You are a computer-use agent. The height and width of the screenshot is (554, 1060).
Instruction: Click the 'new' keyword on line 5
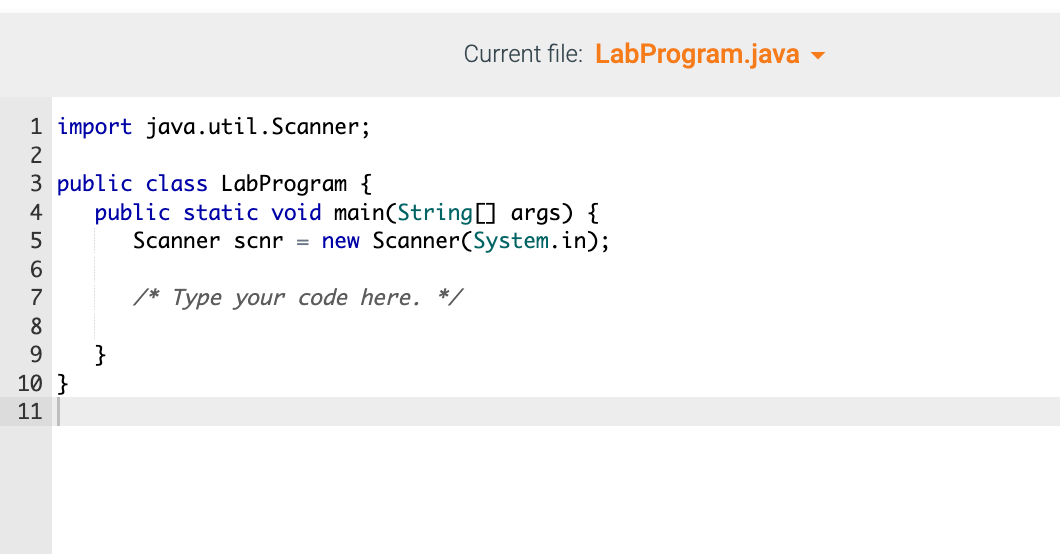[x=340, y=241]
